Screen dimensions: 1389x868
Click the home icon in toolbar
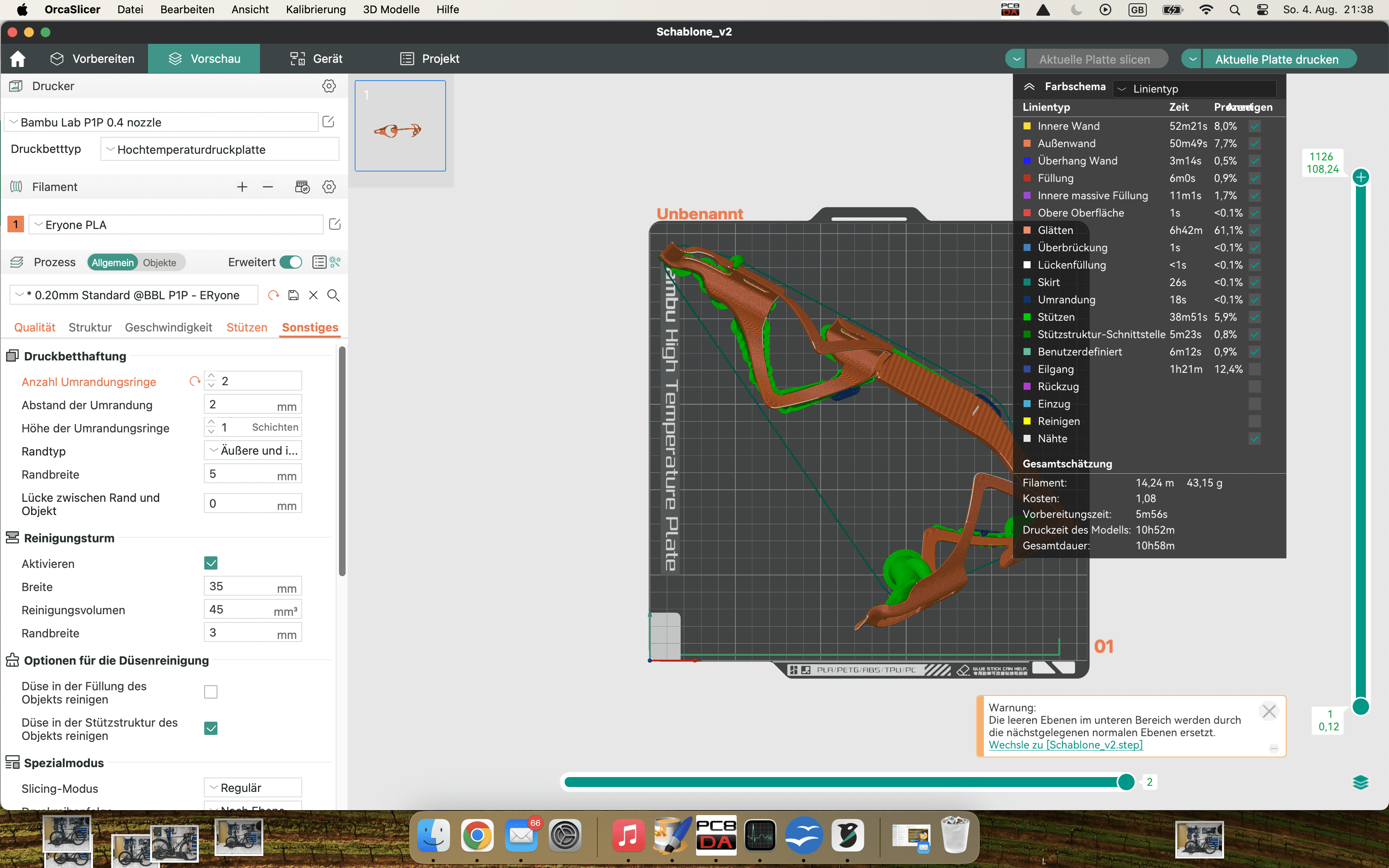(x=18, y=59)
